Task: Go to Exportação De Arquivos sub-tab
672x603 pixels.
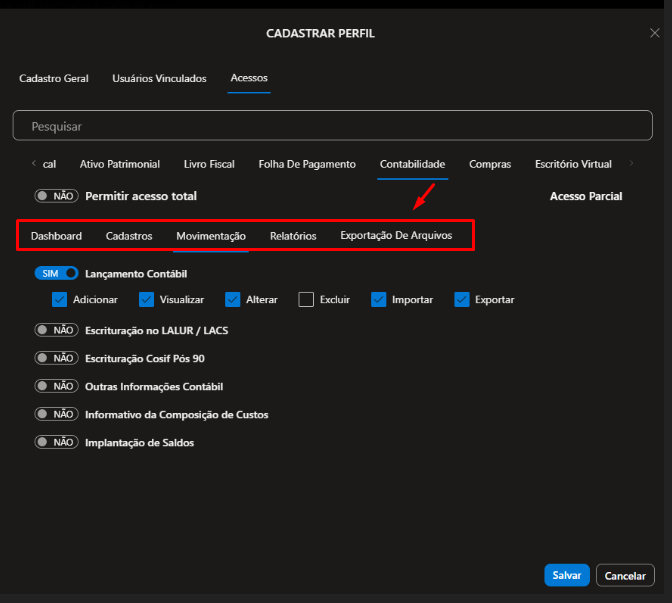Action: [396, 236]
